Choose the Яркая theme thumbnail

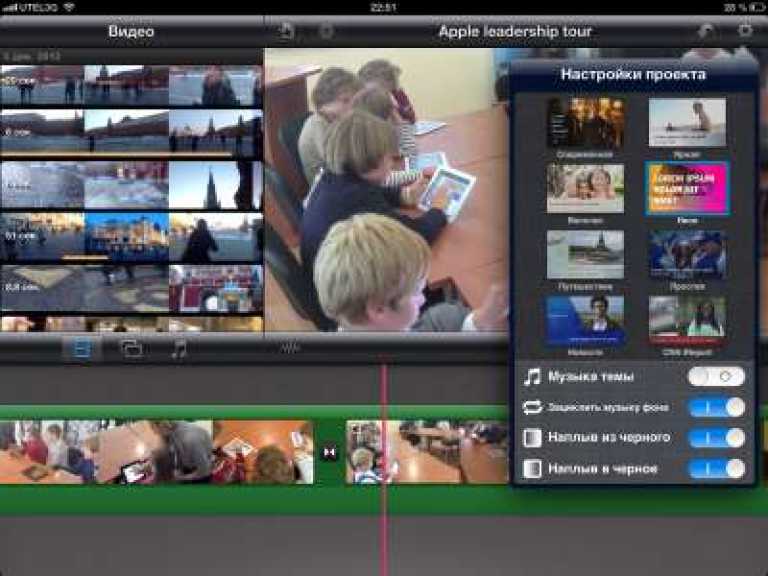point(687,122)
